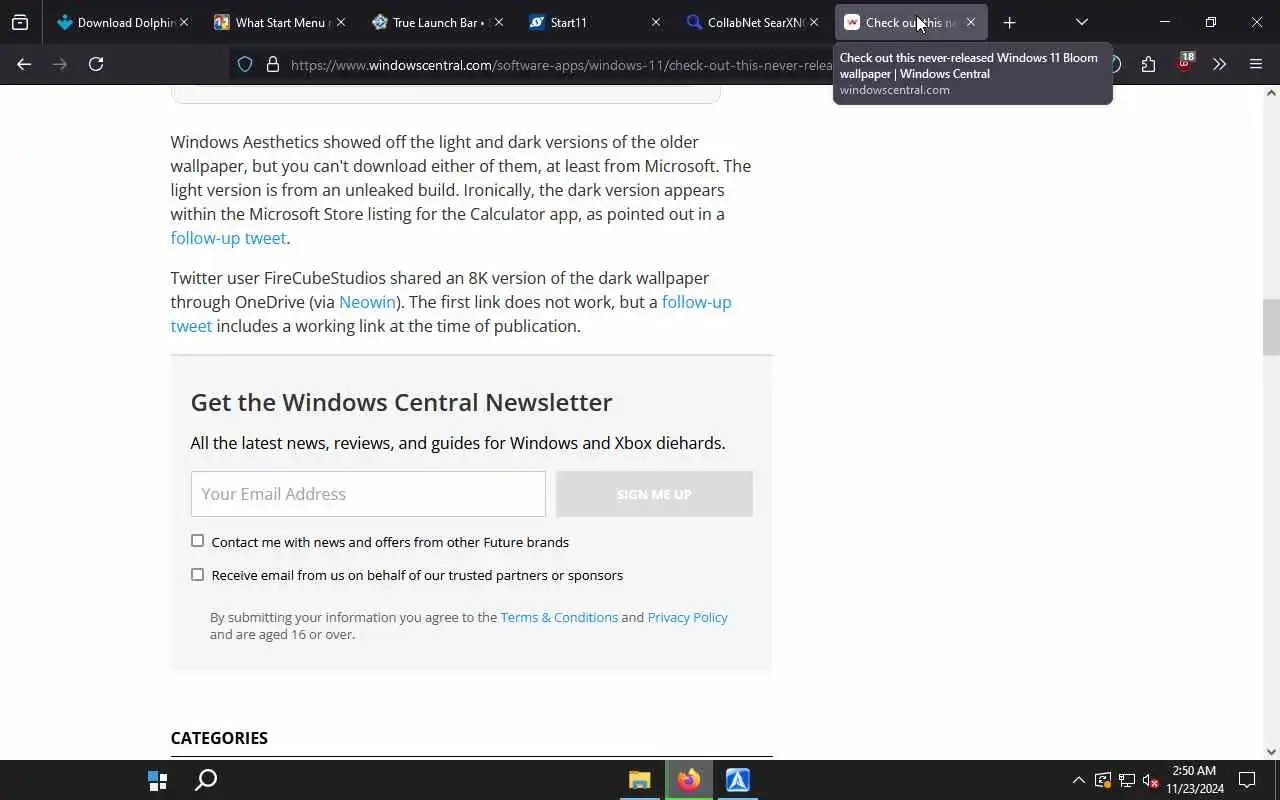Open the Privacy Policy link
This screenshot has height=800, width=1280.
[687, 617]
